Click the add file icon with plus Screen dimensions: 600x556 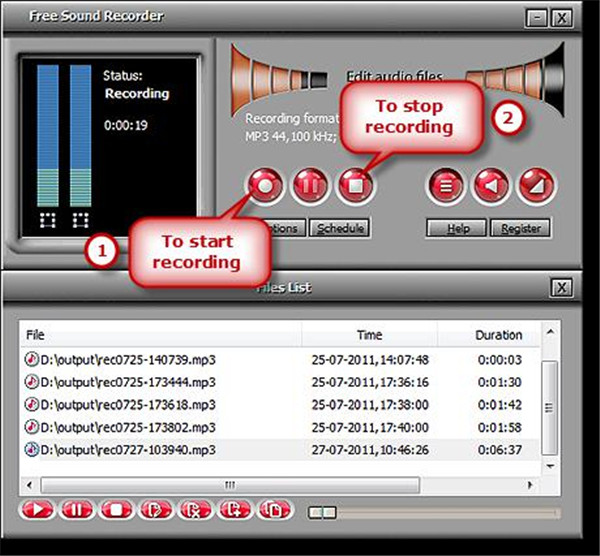point(235,510)
